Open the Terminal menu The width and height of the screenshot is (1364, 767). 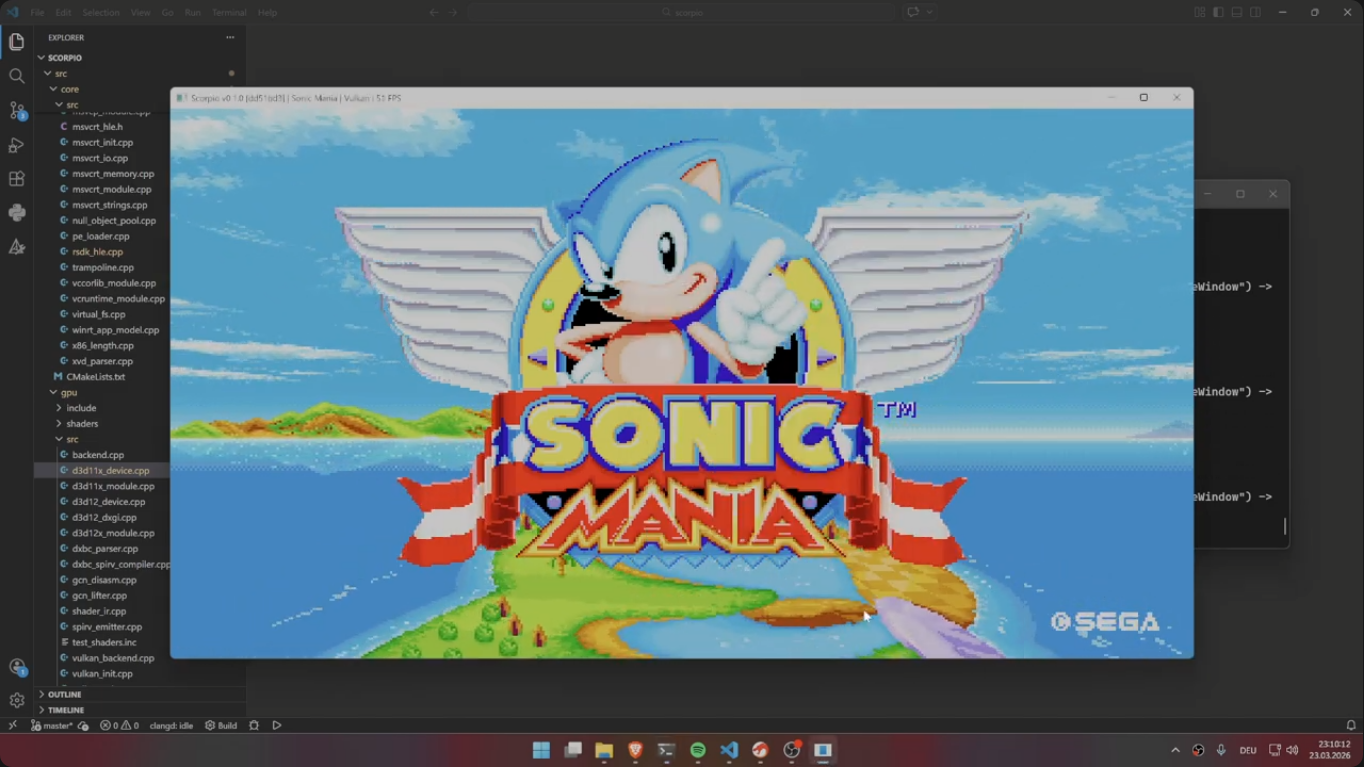(x=229, y=12)
